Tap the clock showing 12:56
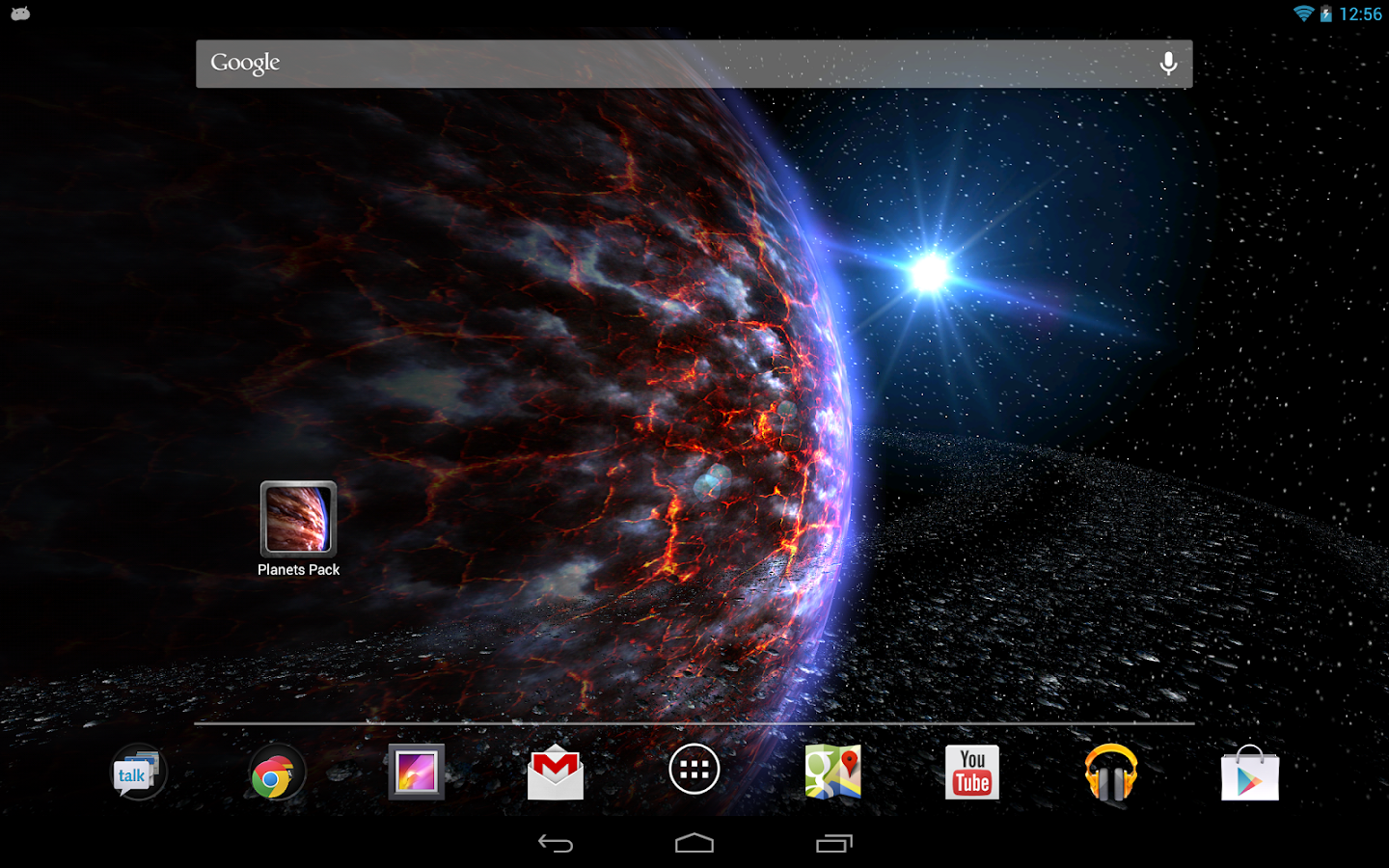The image size is (1389, 868). pos(1360,14)
